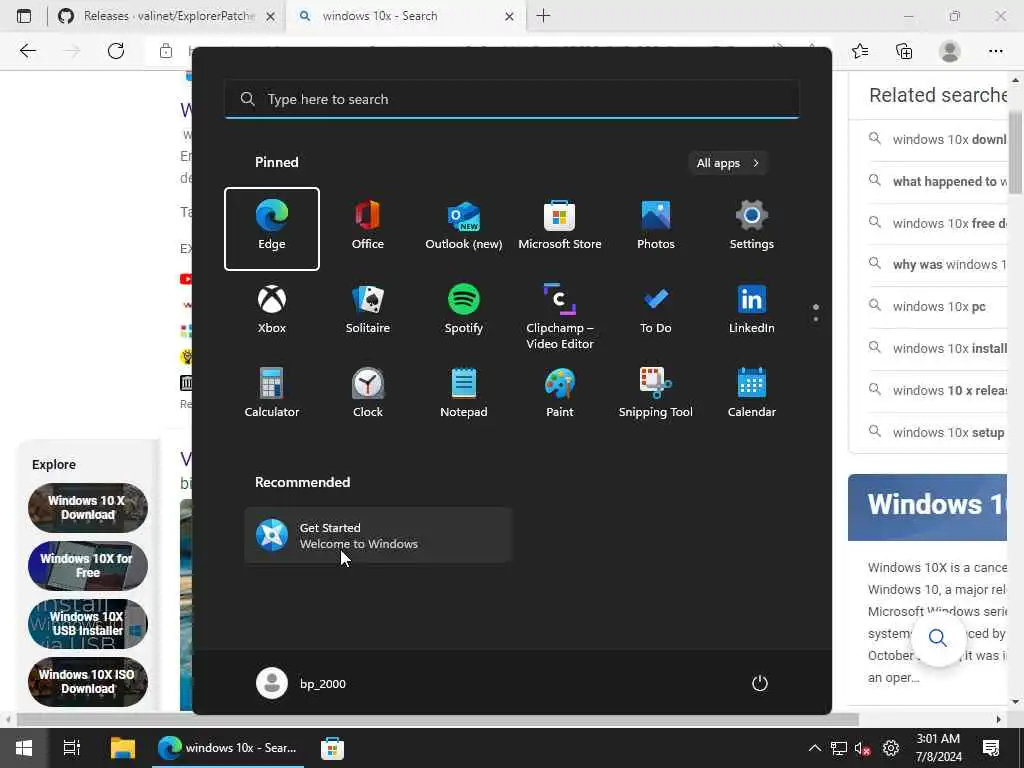This screenshot has height=768, width=1024.
Task: Open Task View on the taskbar
Action: pos(71,748)
